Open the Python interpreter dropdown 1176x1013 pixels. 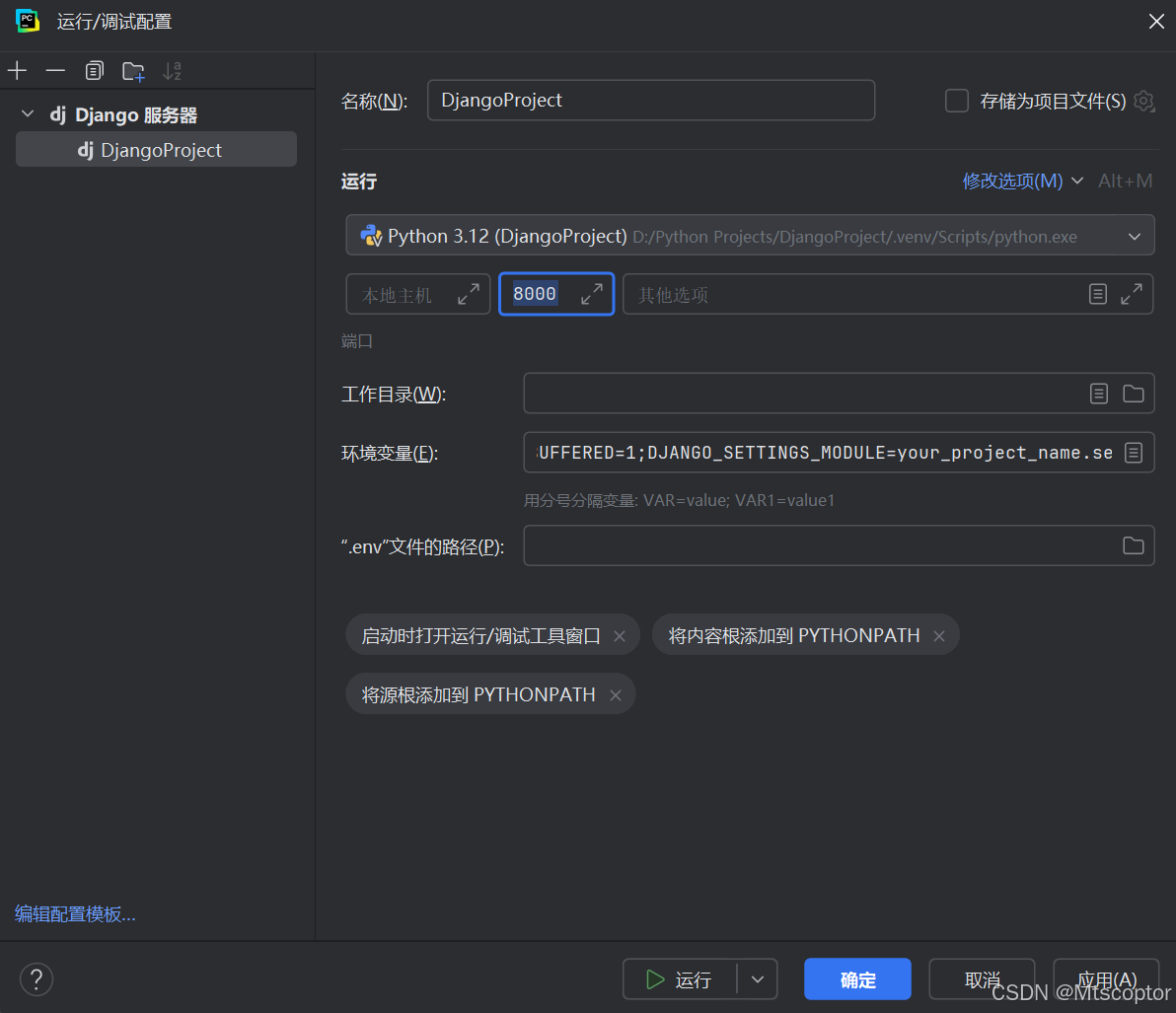tap(750, 236)
